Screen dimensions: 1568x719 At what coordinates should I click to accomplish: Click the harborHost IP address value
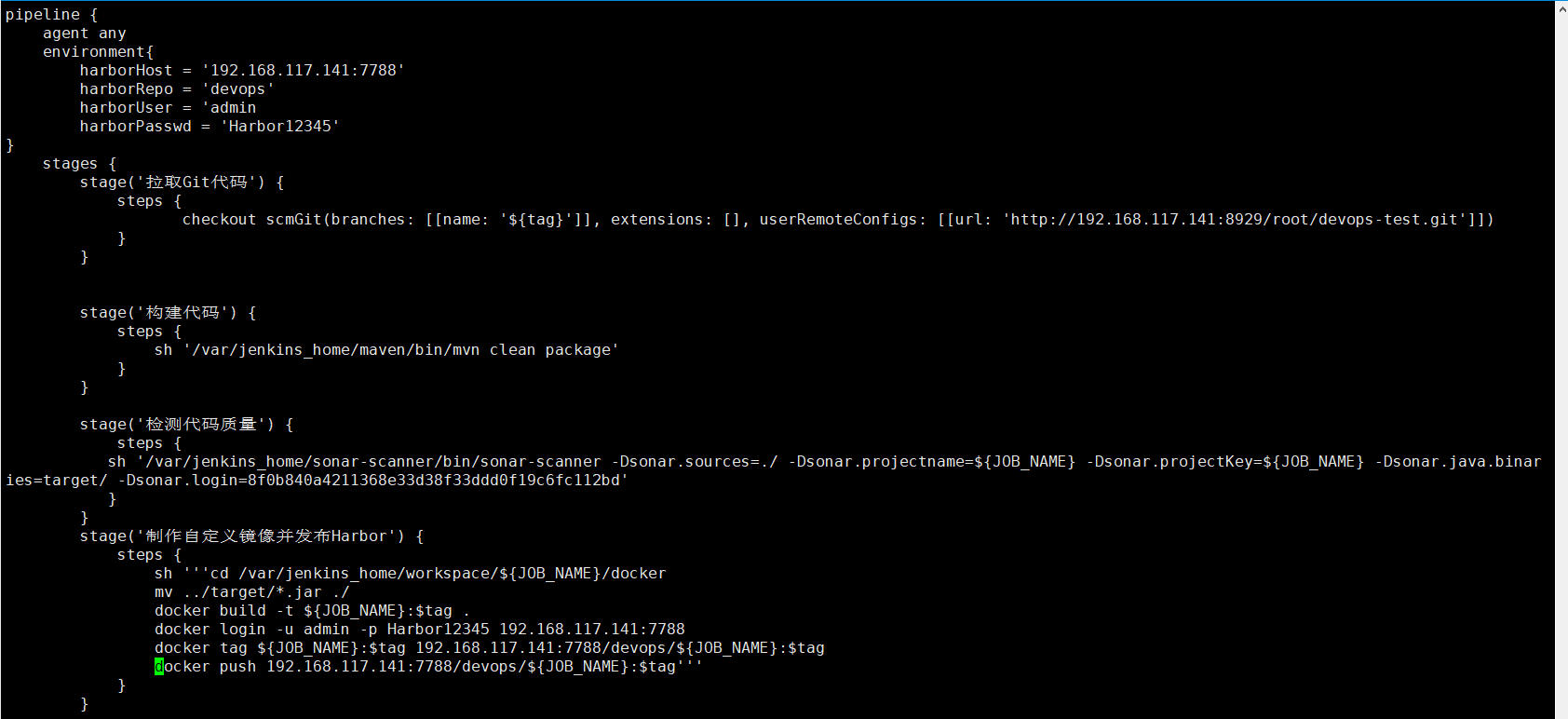304,71
